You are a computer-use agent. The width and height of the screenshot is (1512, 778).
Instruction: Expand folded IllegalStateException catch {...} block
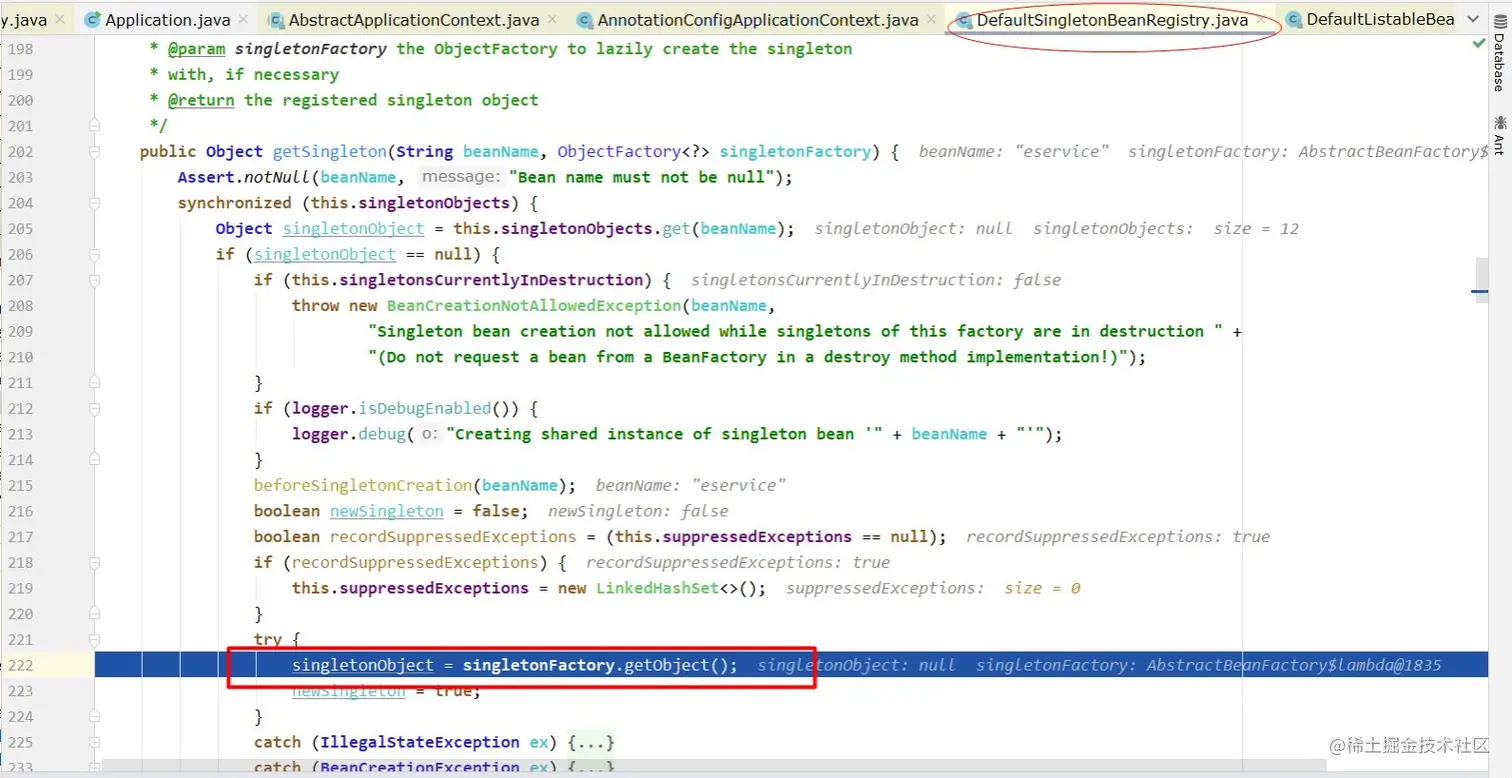coord(590,742)
